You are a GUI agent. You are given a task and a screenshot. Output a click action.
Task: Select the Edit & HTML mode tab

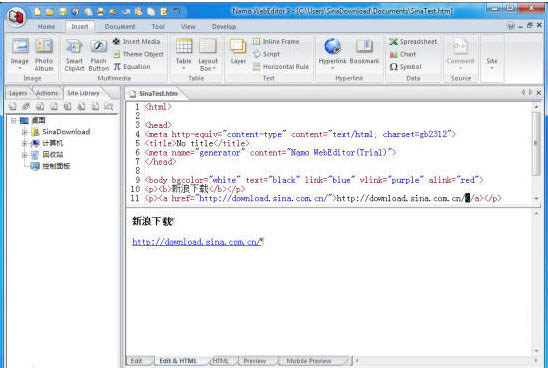tap(178, 361)
